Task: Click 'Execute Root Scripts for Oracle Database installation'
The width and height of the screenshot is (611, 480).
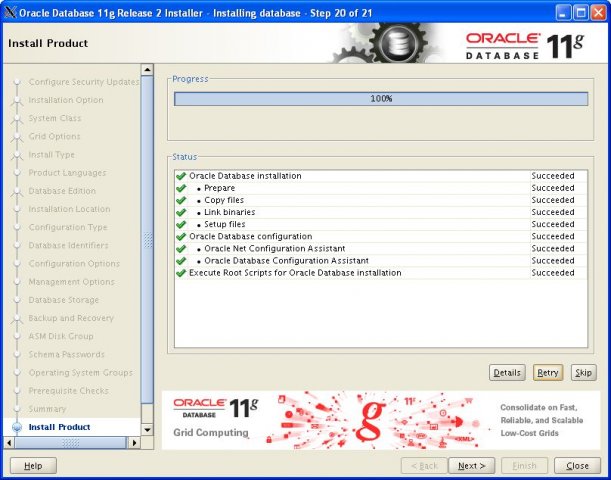Action: tap(295, 273)
